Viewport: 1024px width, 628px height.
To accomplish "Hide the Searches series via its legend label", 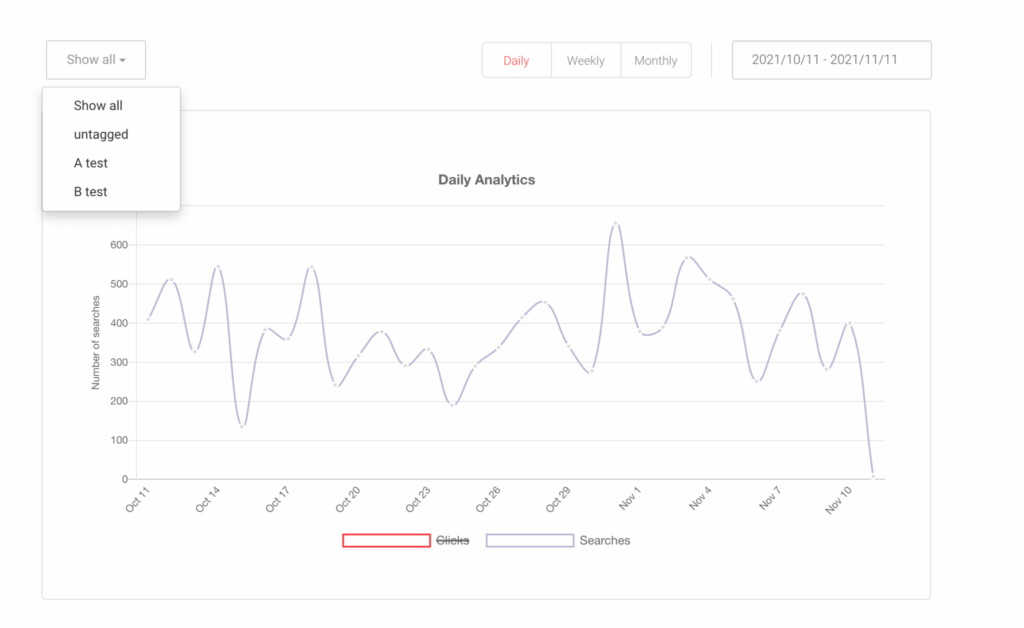I will (x=604, y=540).
